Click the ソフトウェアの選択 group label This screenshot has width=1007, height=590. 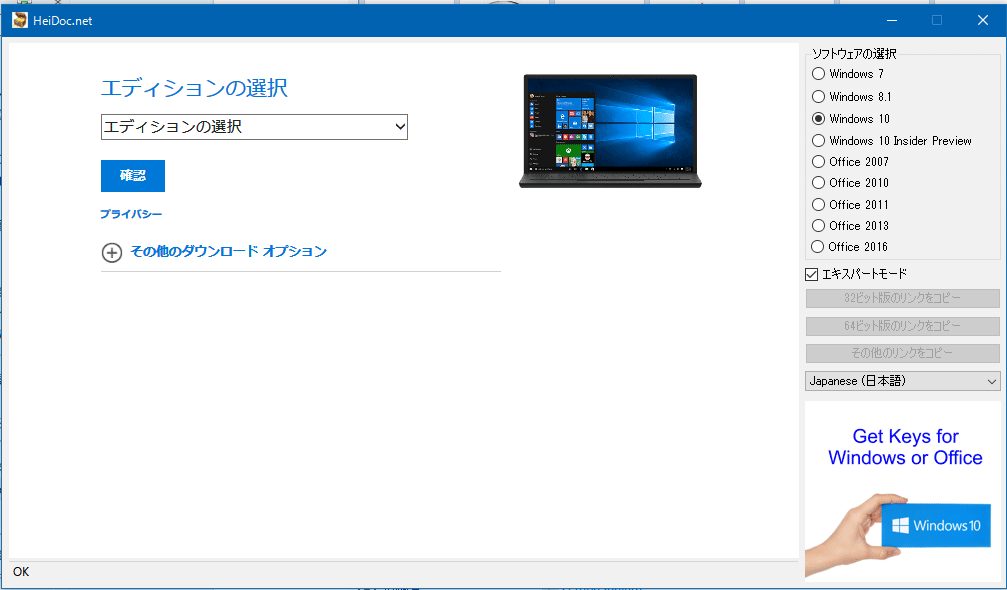point(854,54)
